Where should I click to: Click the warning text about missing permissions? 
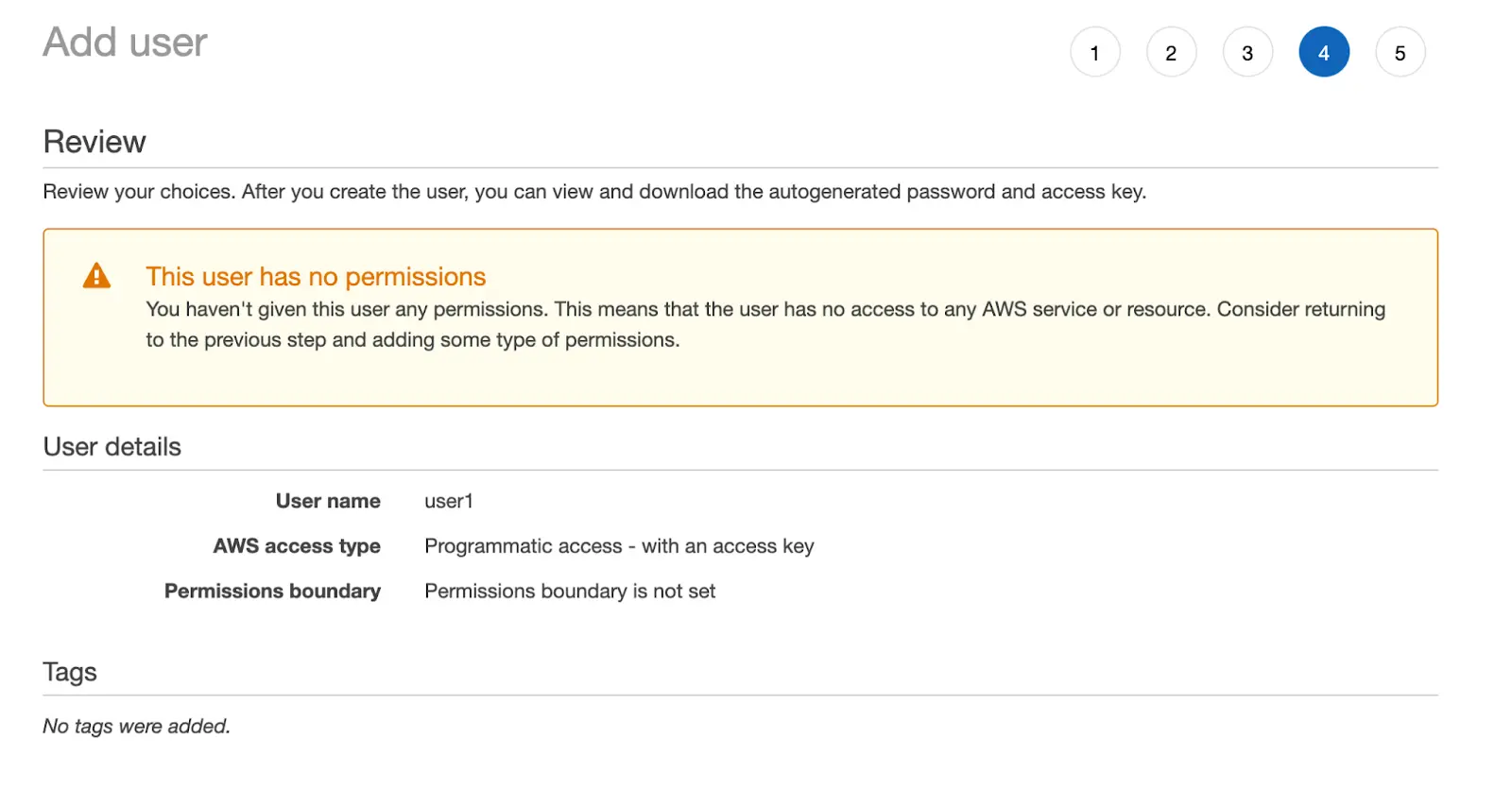coord(765,324)
